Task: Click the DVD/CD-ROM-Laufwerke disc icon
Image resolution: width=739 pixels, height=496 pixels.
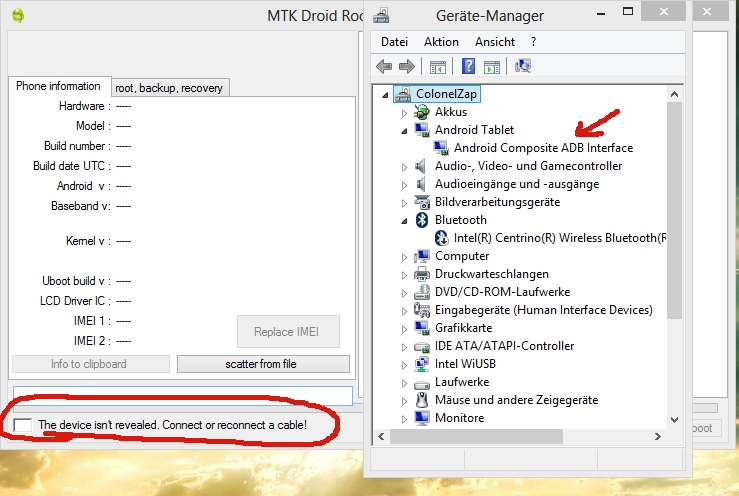Action: [x=422, y=292]
